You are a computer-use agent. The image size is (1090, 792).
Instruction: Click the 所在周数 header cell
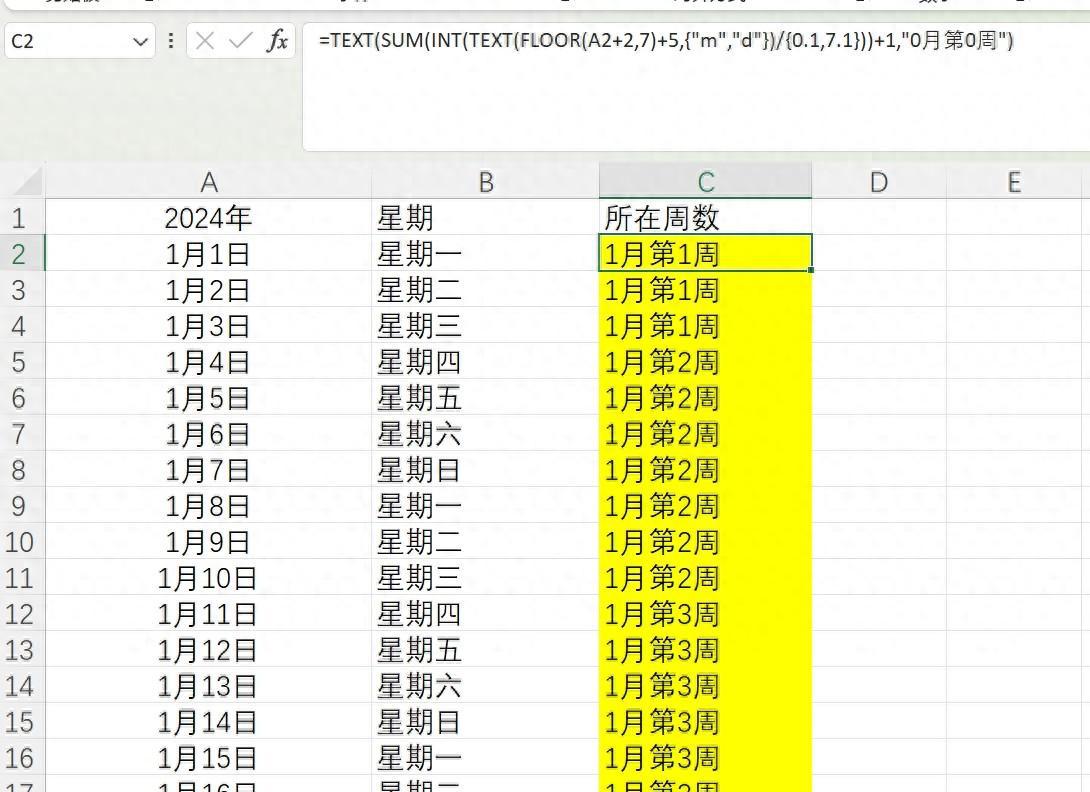point(706,218)
